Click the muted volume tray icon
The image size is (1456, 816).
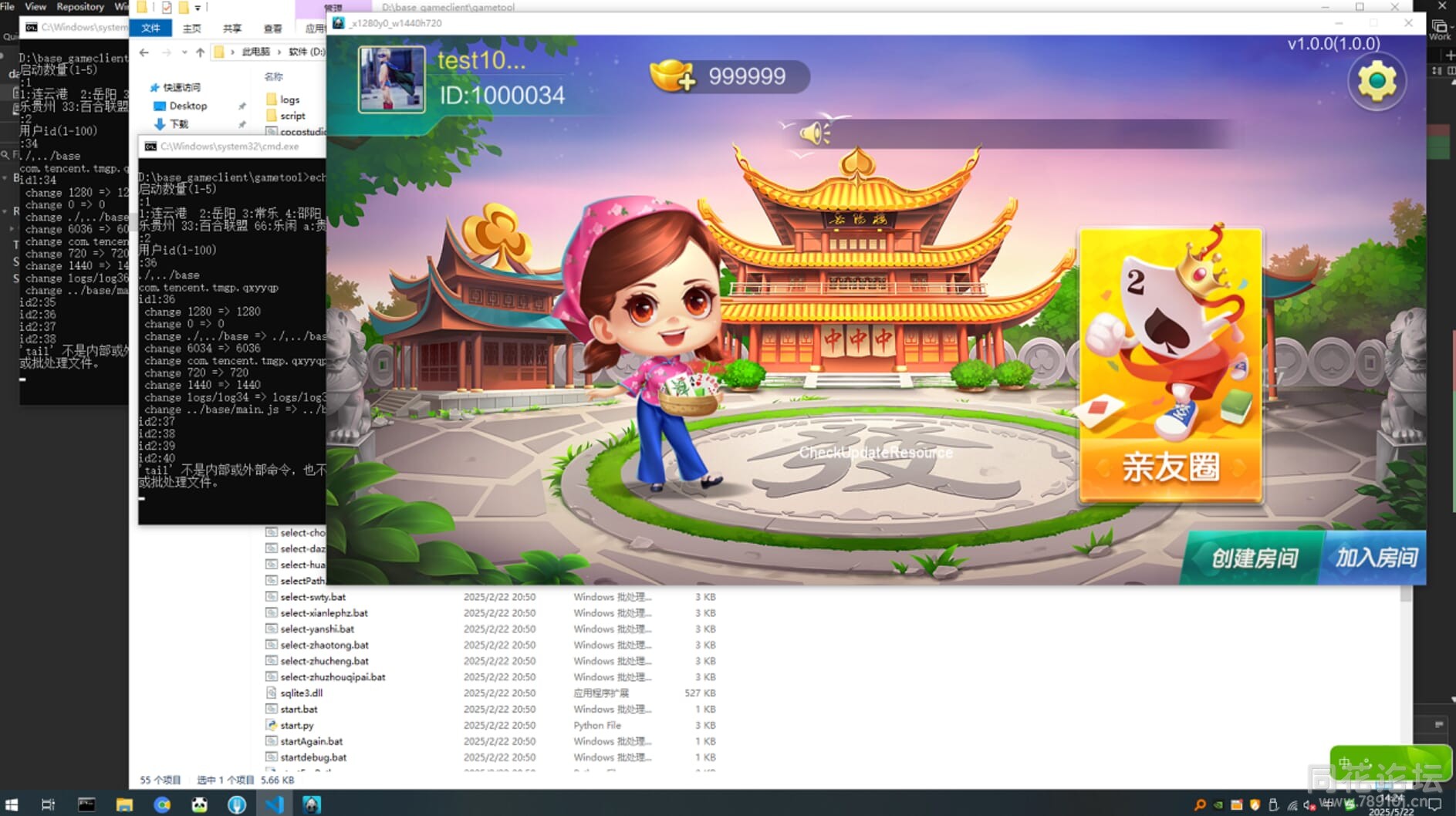tap(1309, 805)
